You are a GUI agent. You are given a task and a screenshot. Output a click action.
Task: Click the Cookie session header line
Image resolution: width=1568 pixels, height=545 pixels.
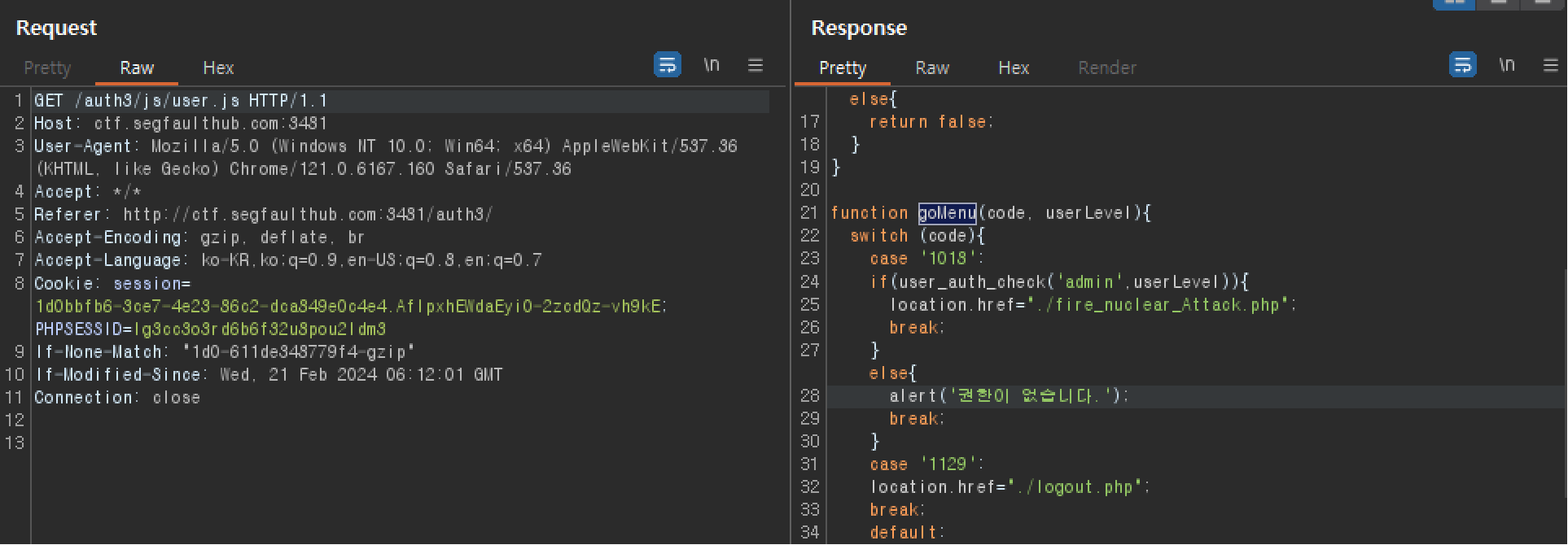(112, 284)
